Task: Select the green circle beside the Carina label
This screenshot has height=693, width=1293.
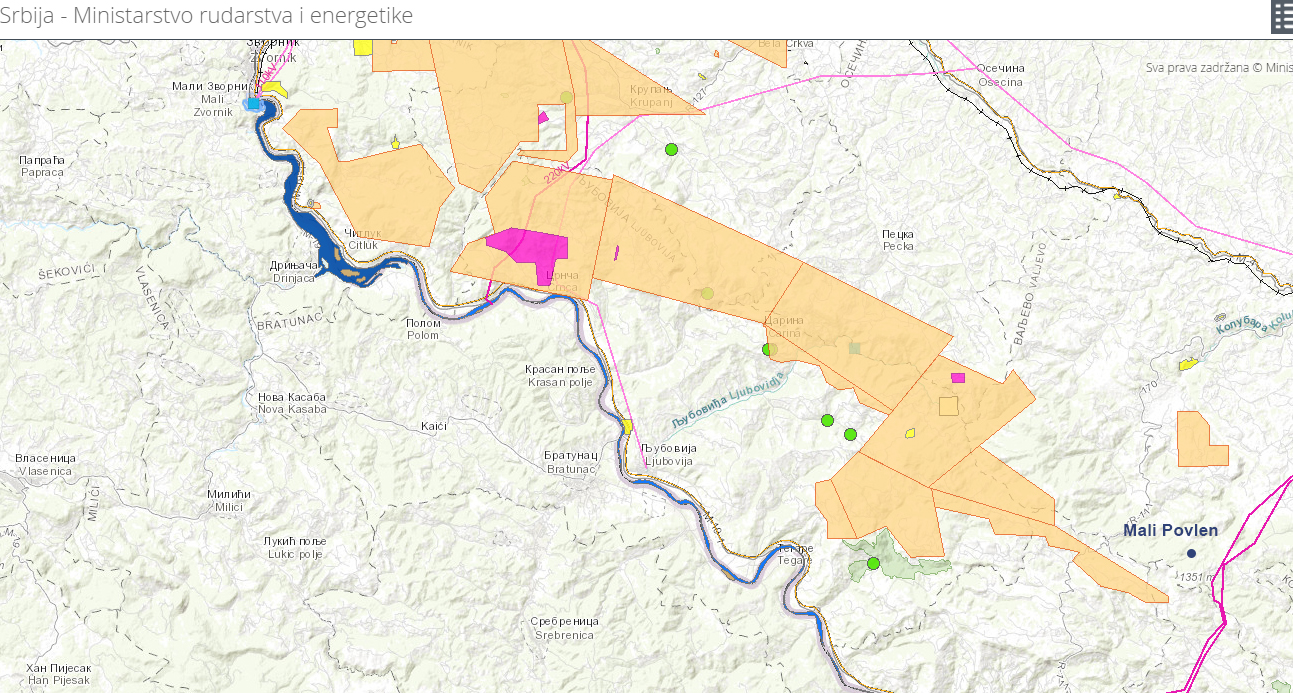Action: 768,349
